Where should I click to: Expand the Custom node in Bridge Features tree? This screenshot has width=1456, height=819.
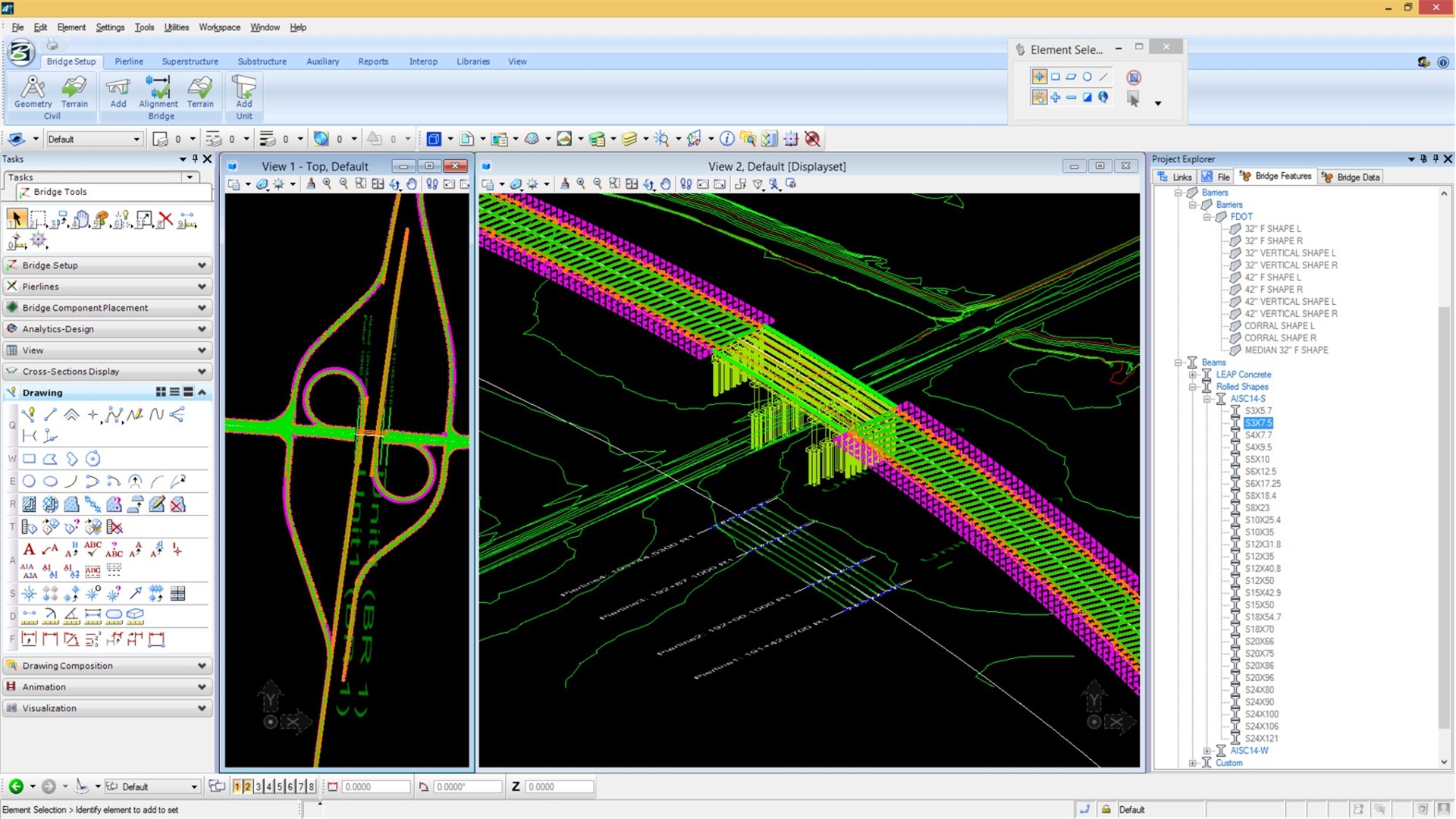click(1193, 763)
